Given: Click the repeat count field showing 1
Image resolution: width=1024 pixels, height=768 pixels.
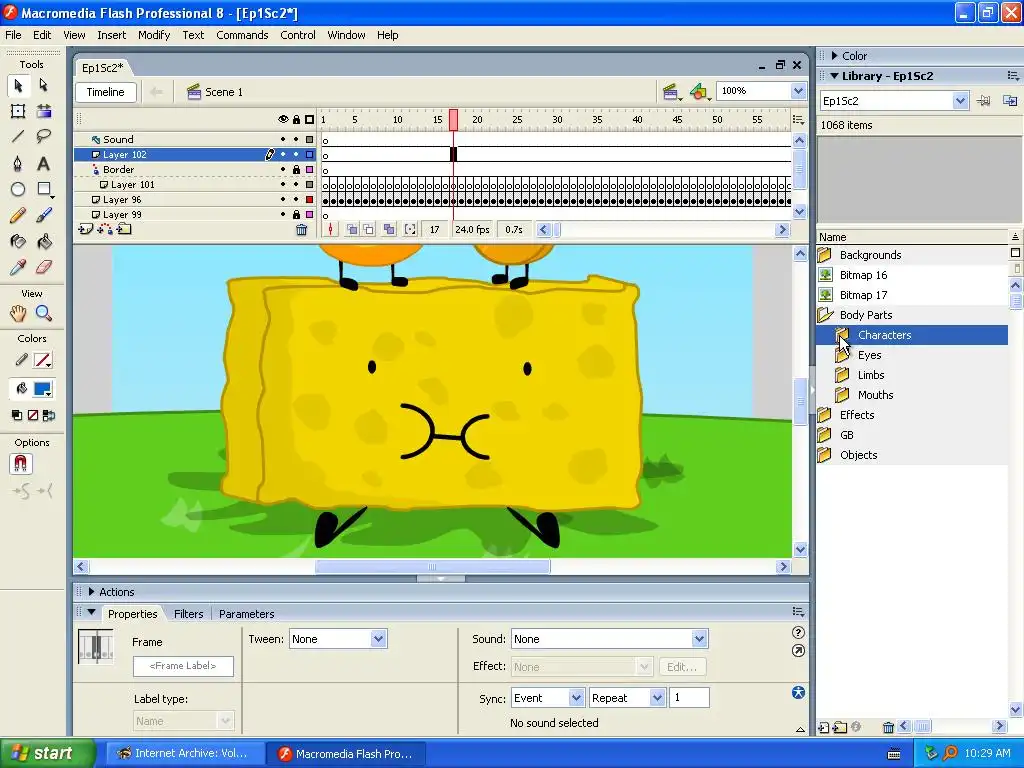Looking at the screenshot, I should point(689,698).
